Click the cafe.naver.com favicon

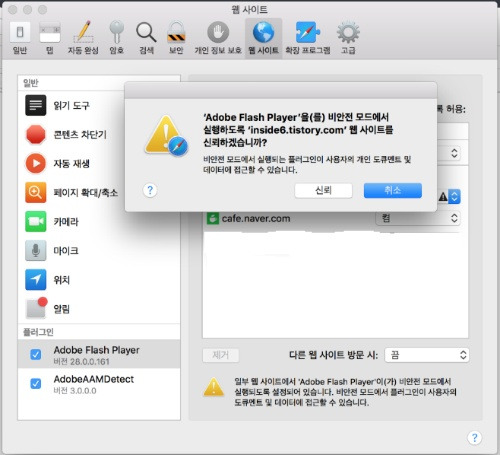(213, 219)
